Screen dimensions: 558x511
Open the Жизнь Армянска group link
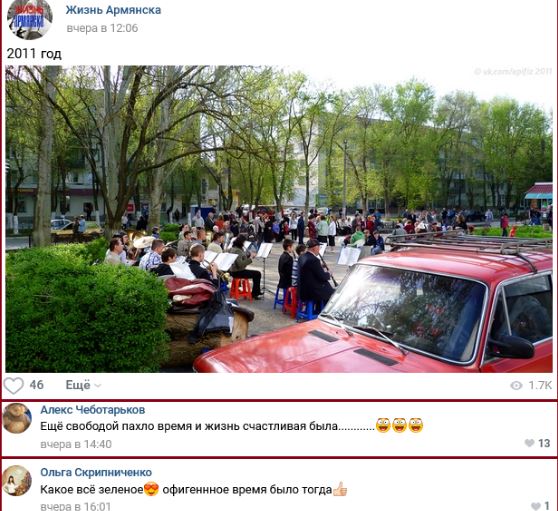[113, 10]
